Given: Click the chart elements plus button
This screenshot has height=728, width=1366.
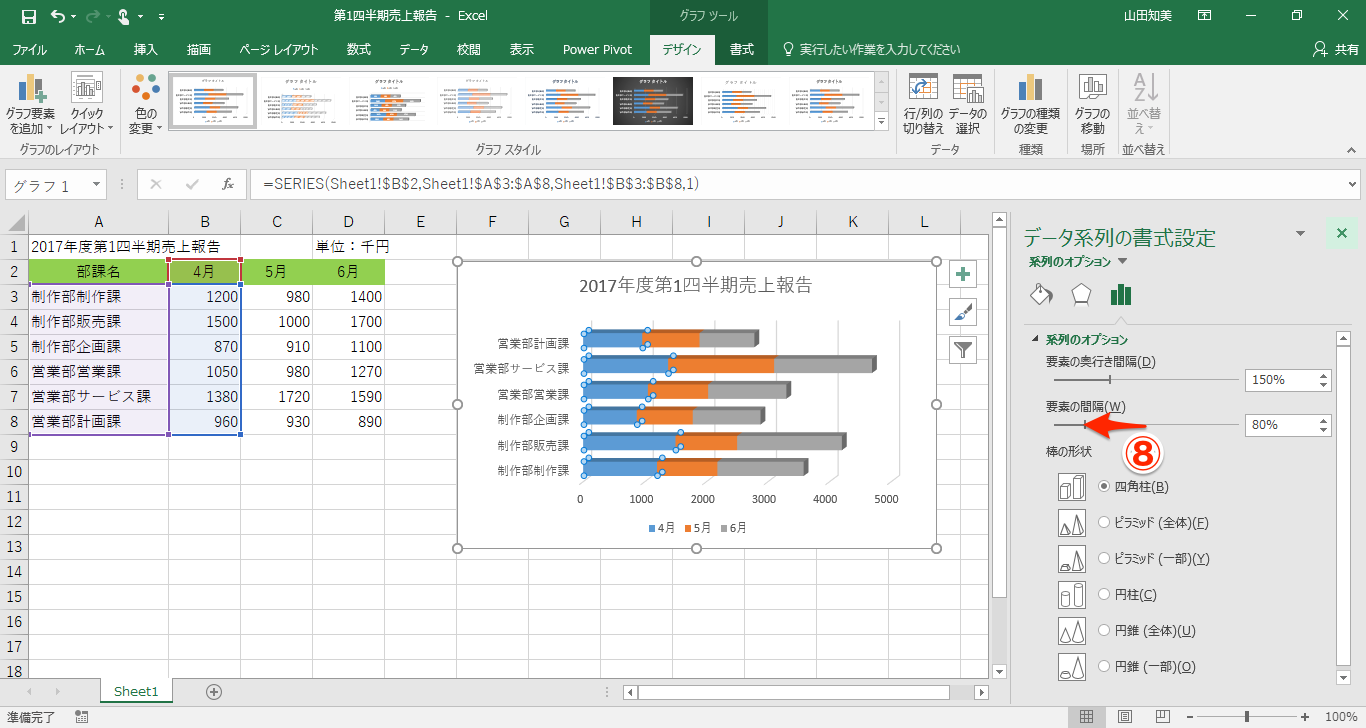Looking at the screenshot, I should point(962,274).
